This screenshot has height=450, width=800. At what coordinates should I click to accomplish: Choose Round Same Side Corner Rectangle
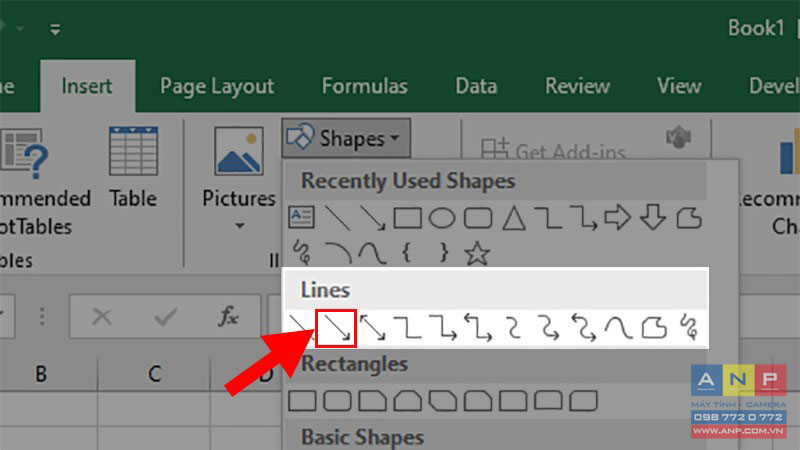548,401
